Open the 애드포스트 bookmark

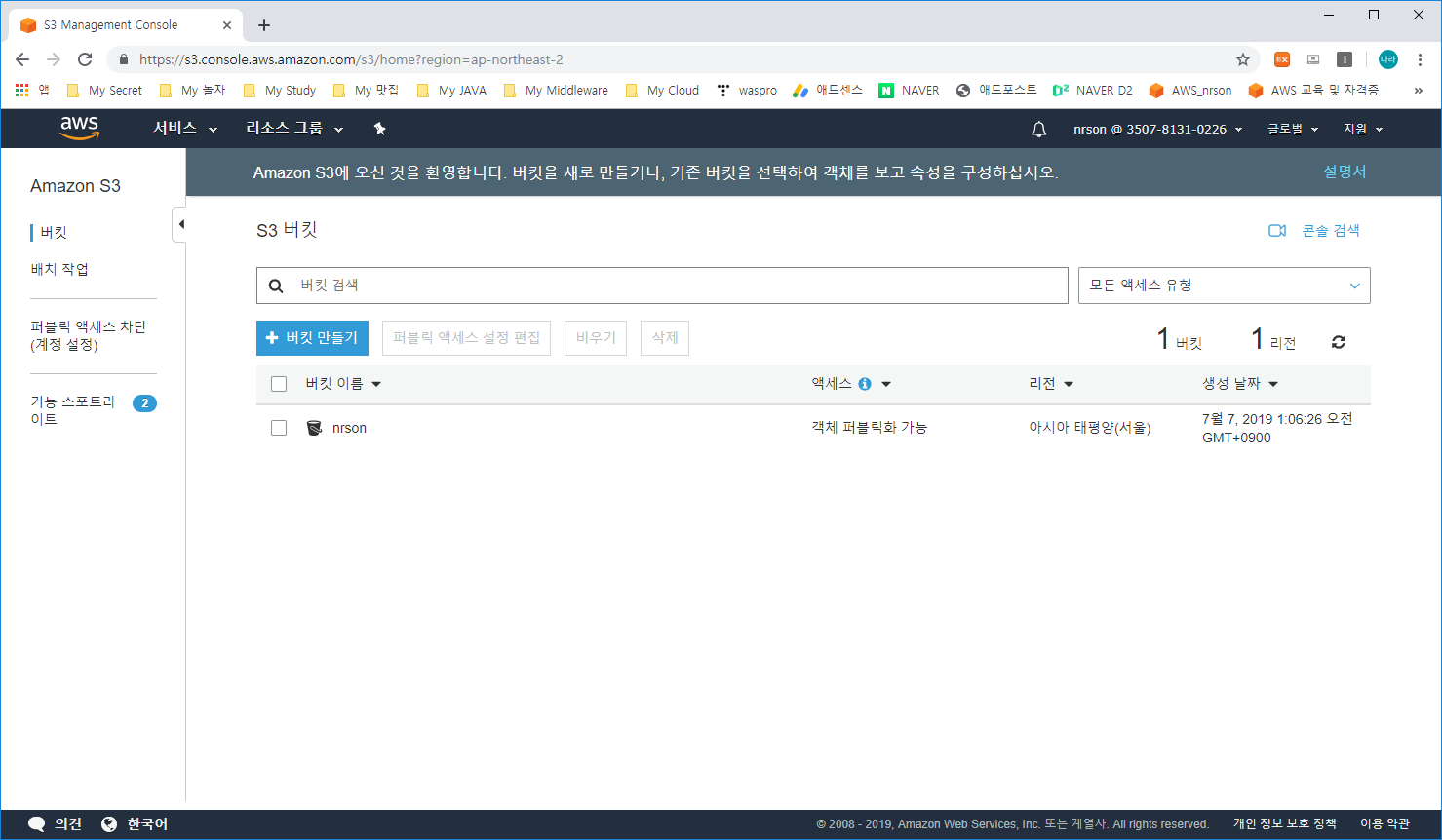click(x=995, y=91)
